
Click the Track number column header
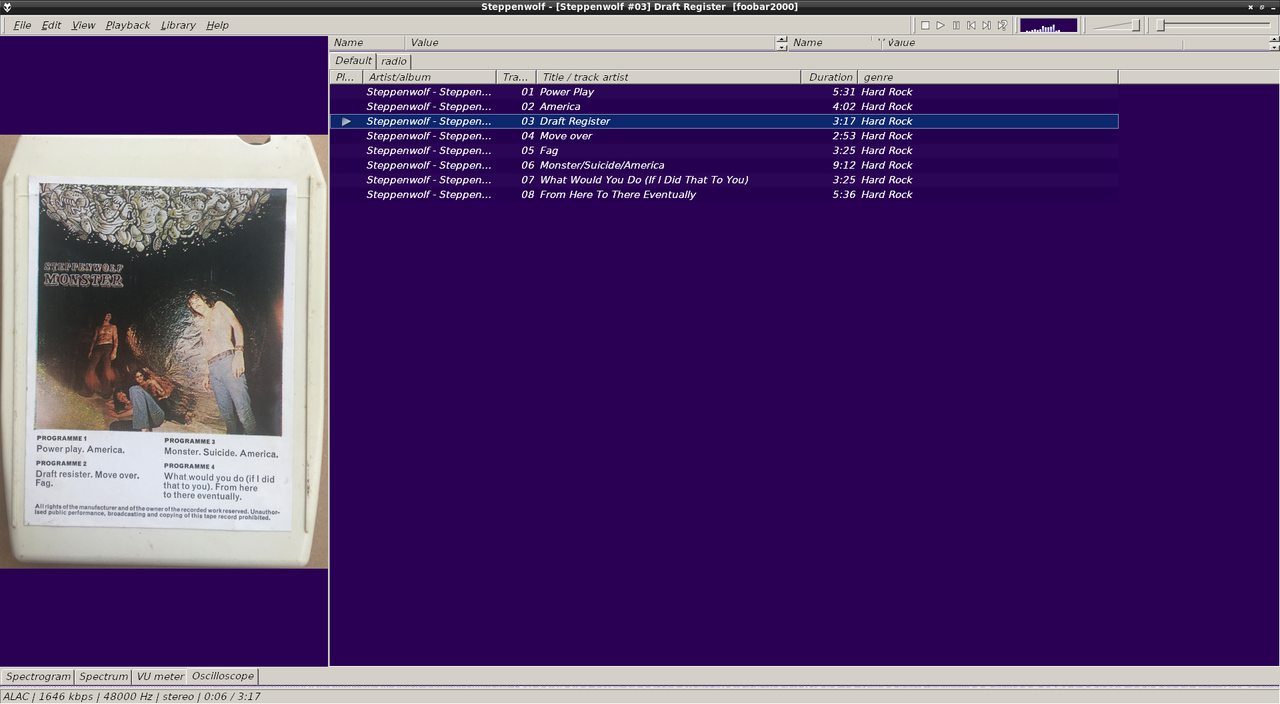[x=516, y=77]
